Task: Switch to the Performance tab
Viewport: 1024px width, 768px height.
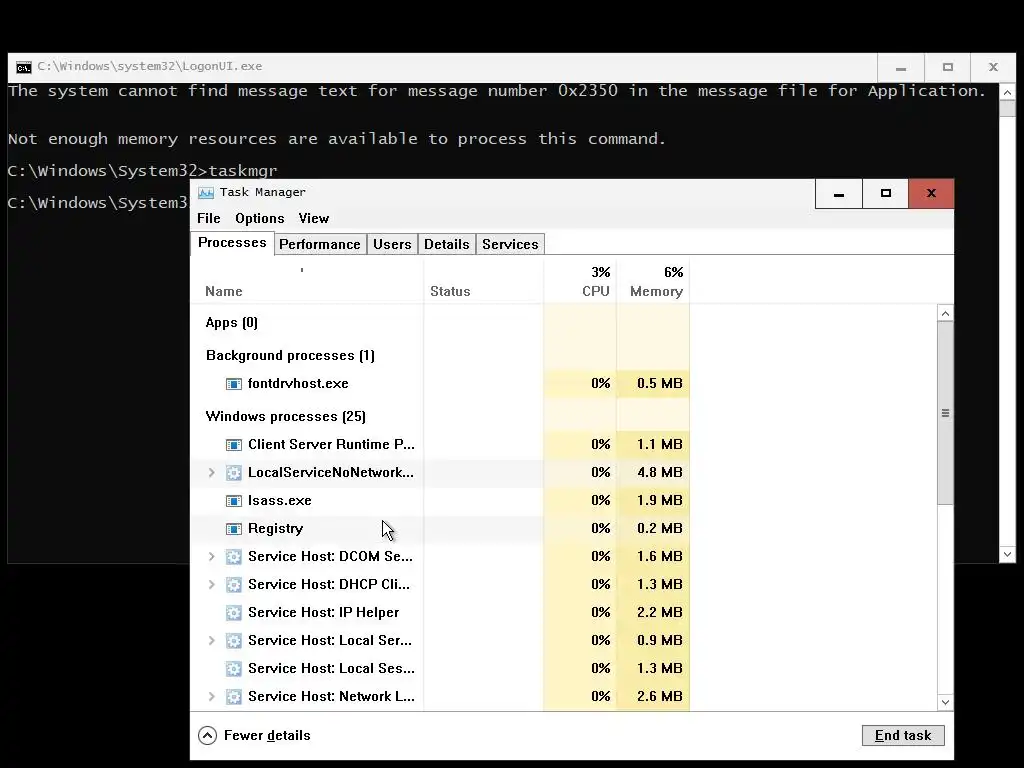Action: pos(319,244)
